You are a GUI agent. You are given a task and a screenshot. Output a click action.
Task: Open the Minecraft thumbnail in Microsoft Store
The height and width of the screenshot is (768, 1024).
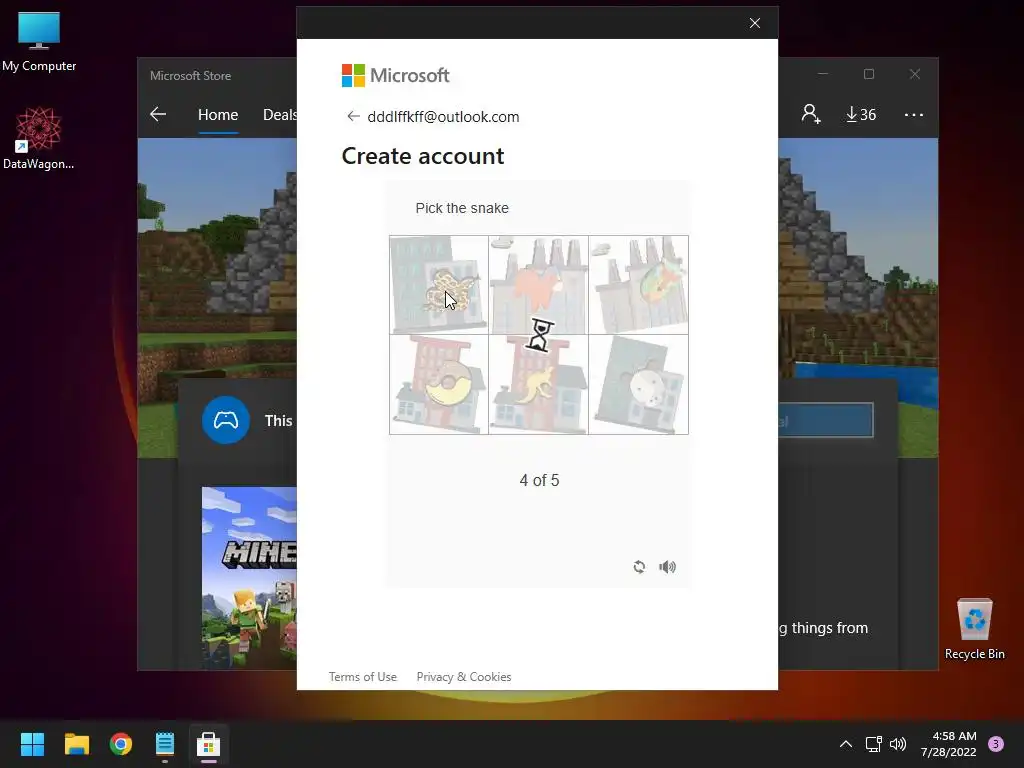coord(249,578)
